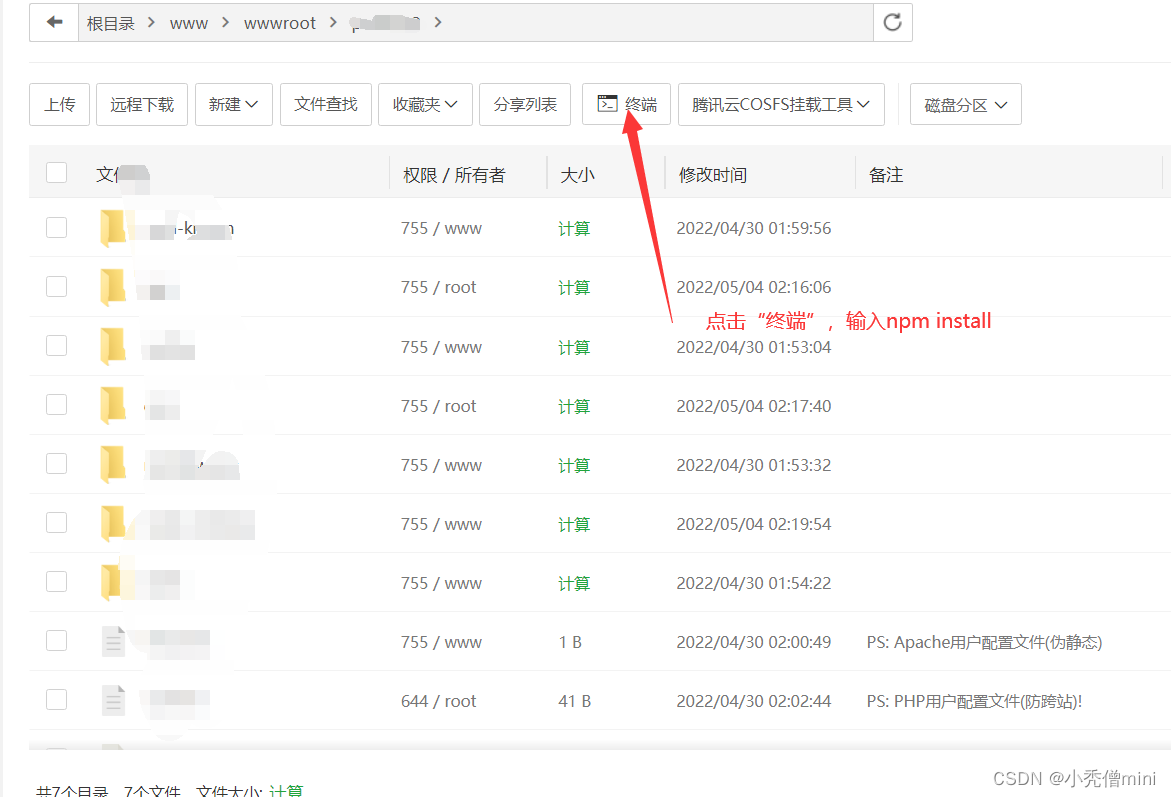Check the row dated 2022/05/04 02:19:54
The width and height of the screenshot is (1171, 797).
(57, 522)
